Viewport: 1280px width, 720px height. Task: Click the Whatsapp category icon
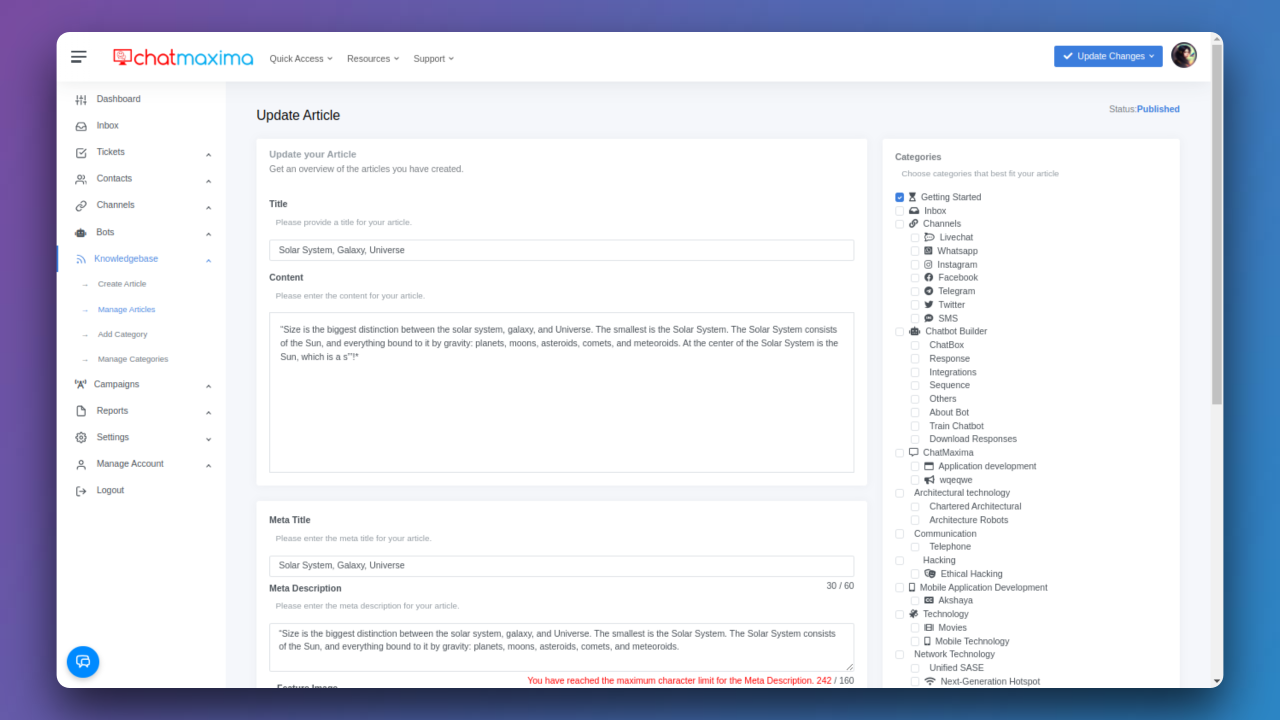[x=928, y=251]
